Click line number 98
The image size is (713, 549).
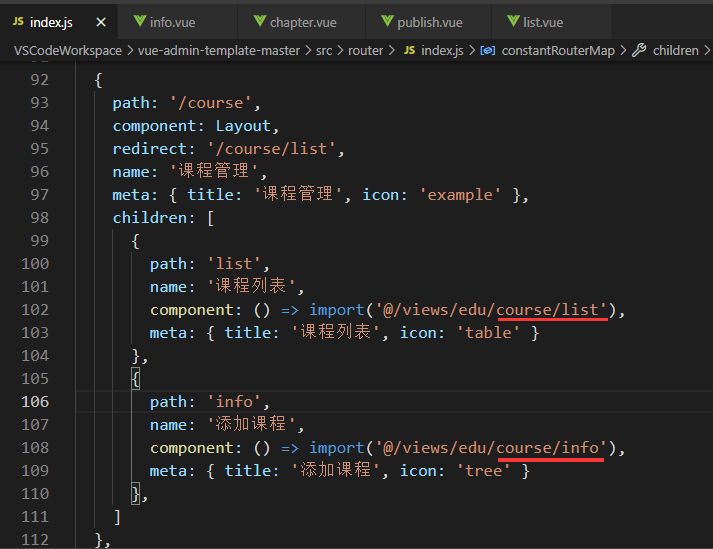coord(40,217)
